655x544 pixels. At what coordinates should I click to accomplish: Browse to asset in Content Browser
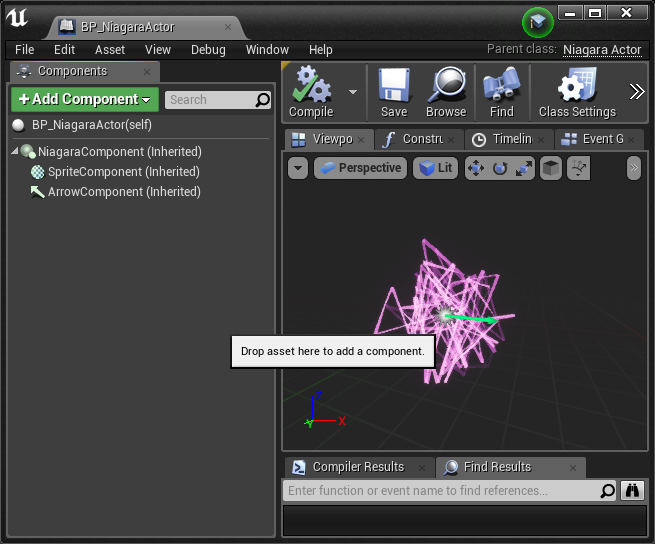tap(446, 92)
